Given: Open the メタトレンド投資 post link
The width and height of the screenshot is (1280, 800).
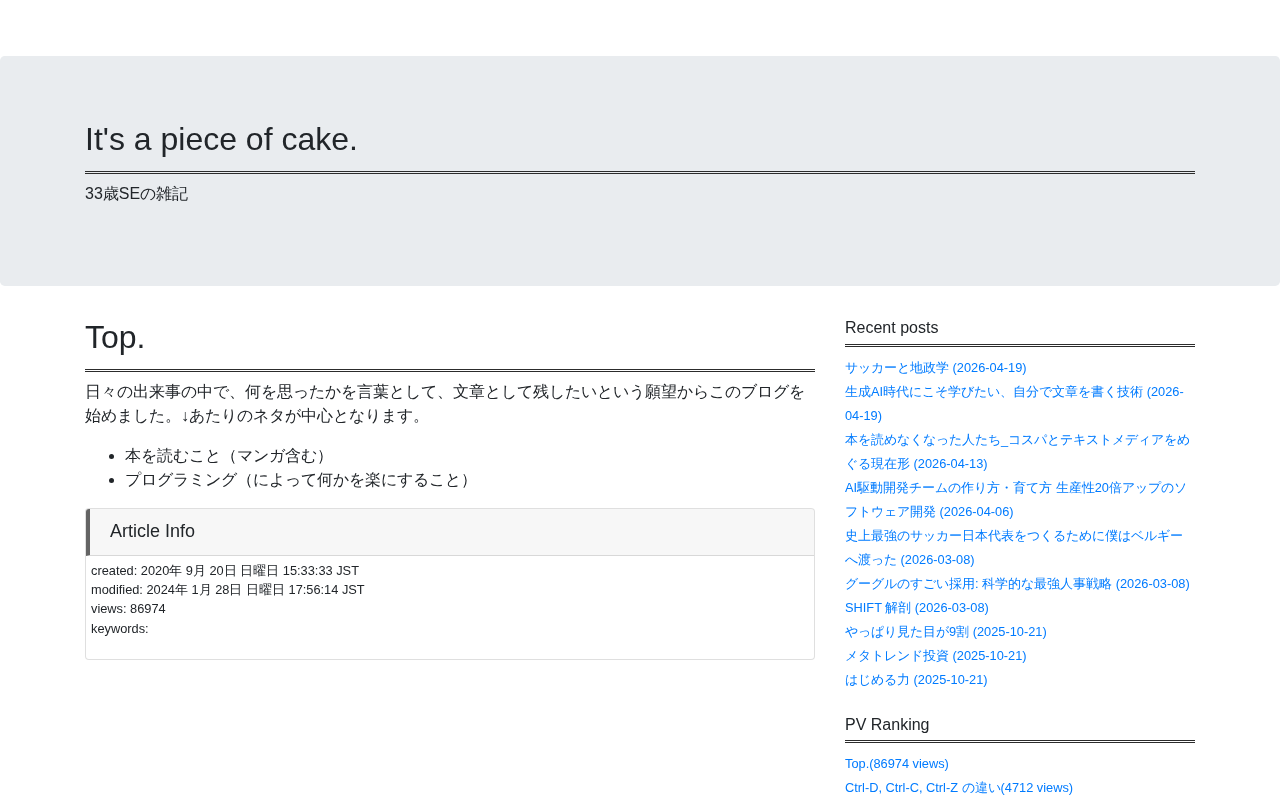Looking at the screenshot, I should click(x=935, y=656).
